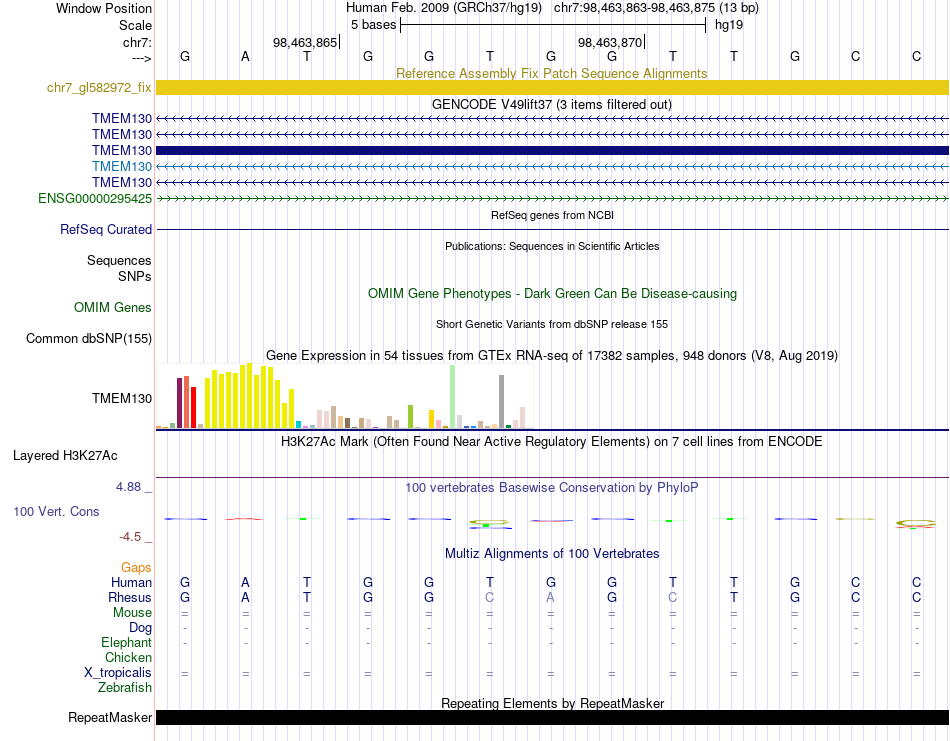The width and height of the screenshot is (950, 741).
Task: Select the thick dark blue TMEM130 exon bar
Action: coord(552,150)
